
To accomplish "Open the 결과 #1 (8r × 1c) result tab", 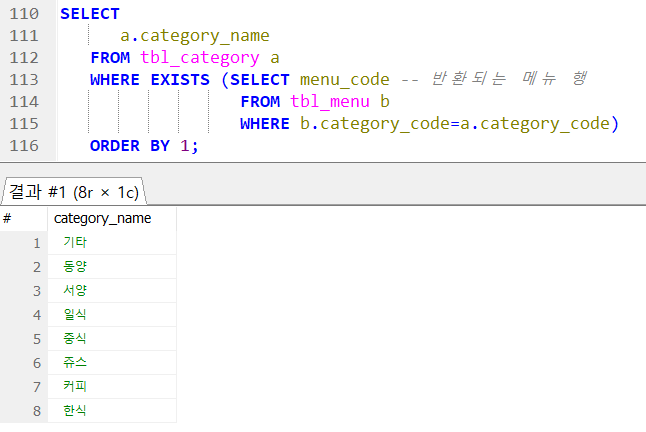I will point(74,192).
